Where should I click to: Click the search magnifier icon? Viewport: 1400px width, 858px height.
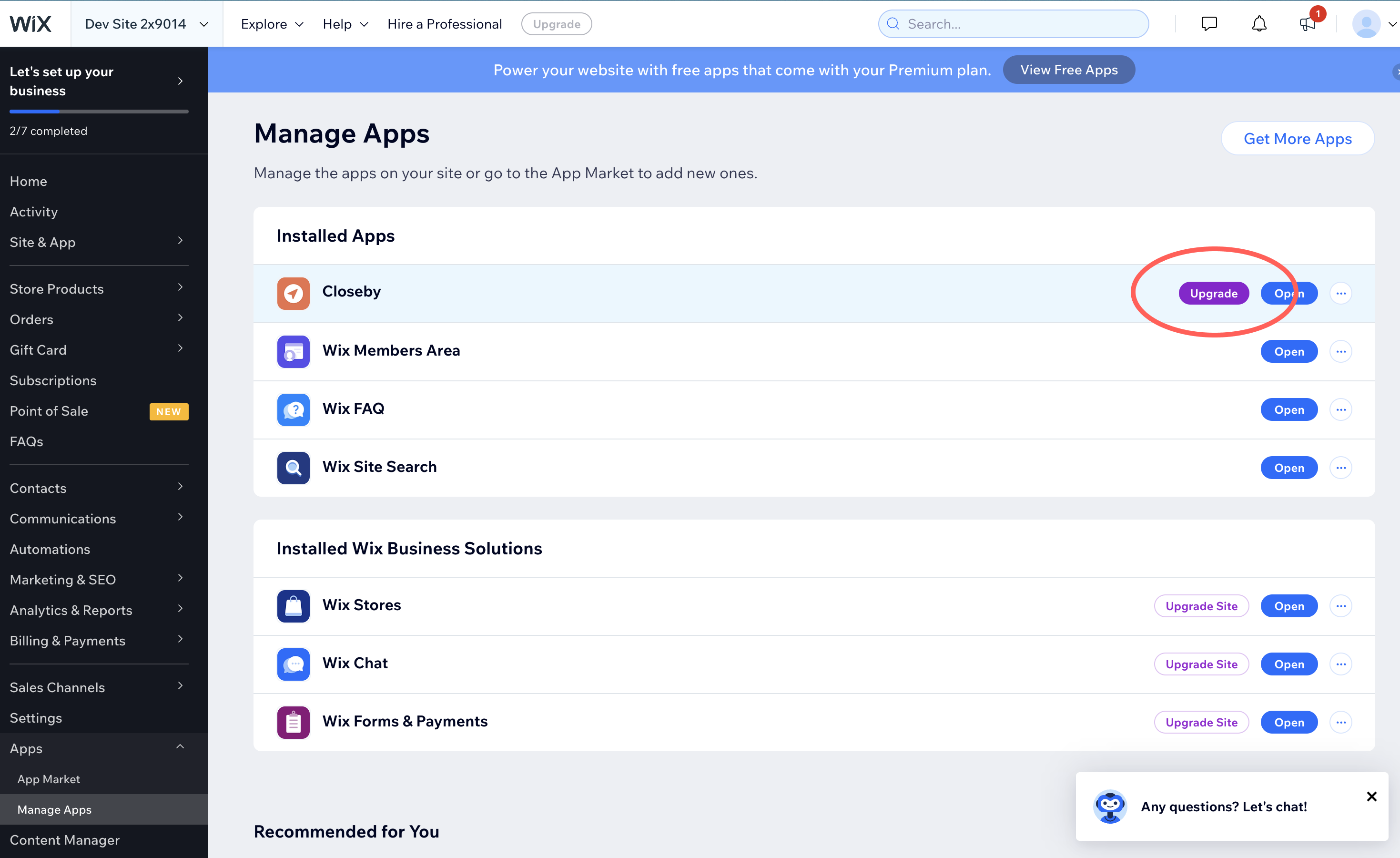(x=893, y=24)
